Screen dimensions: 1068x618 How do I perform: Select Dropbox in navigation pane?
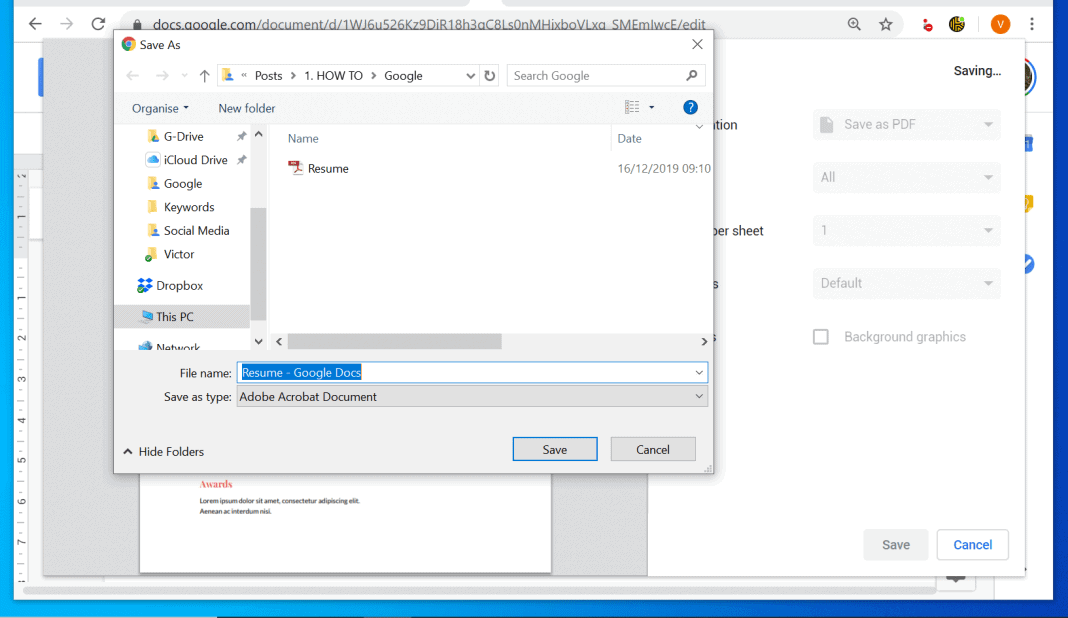[x=179, y=285]
